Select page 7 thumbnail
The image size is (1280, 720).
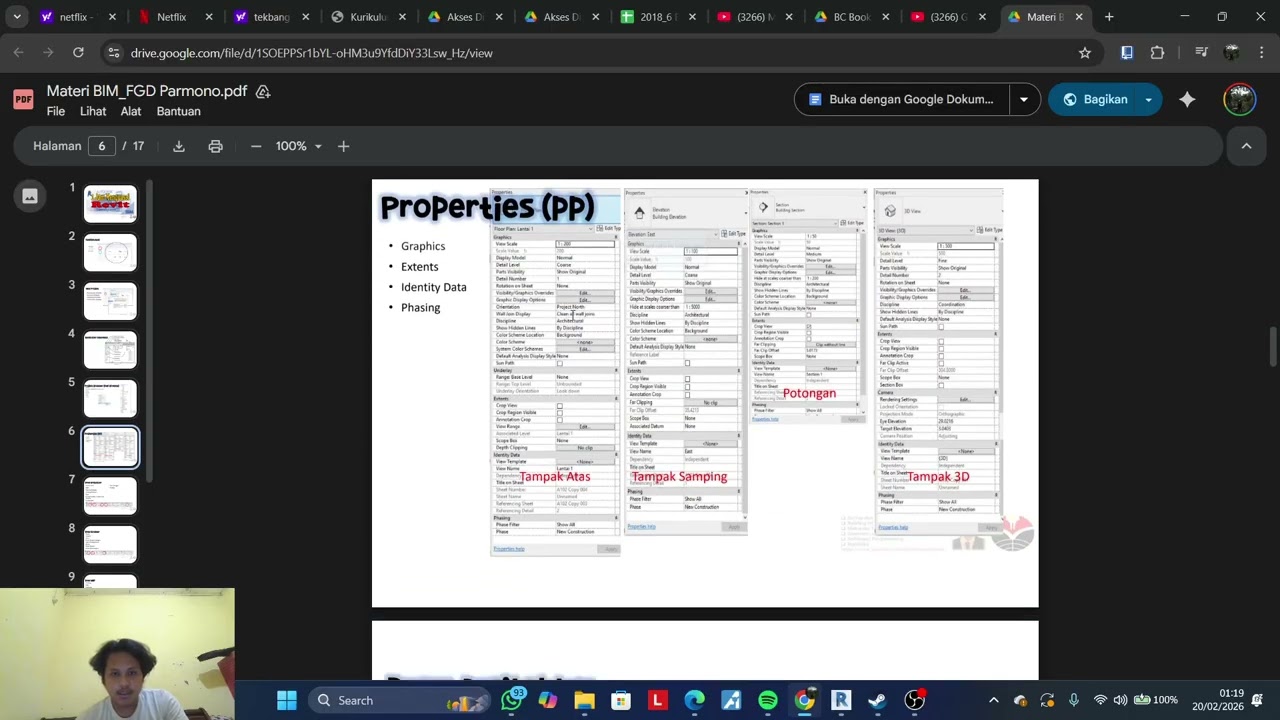(x=110, y=496)
